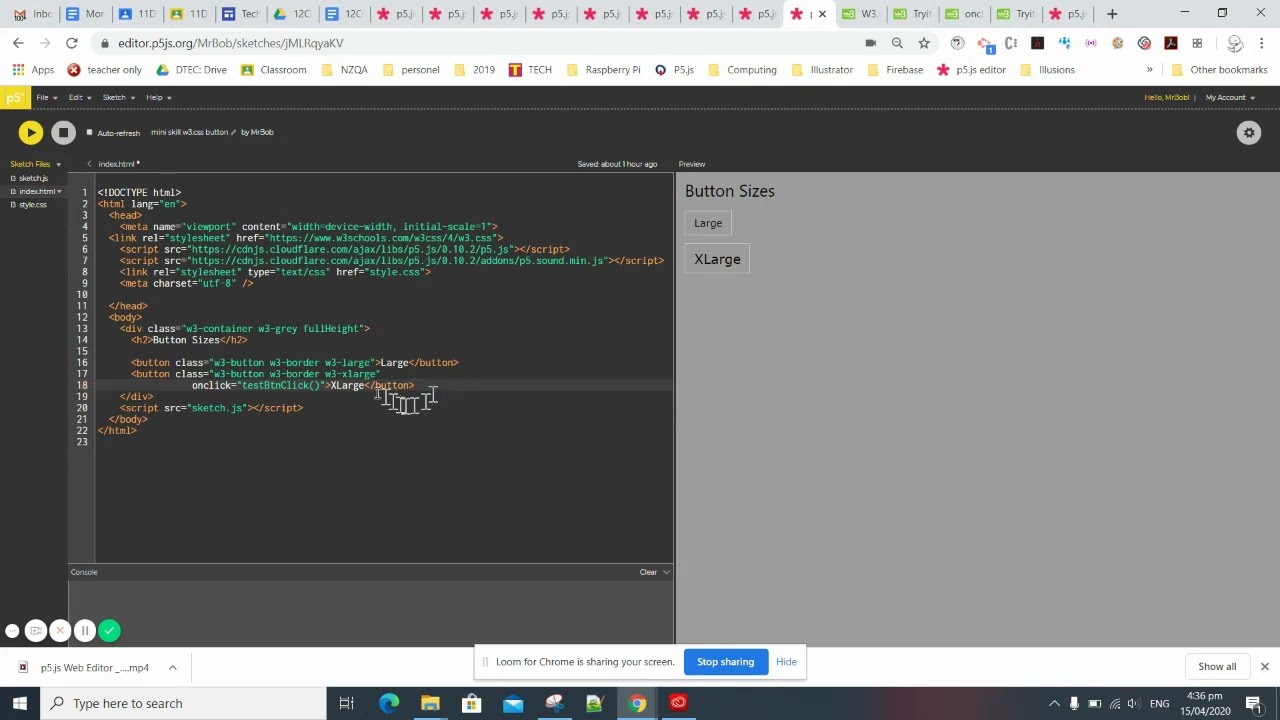Open the Snipping tool on taskbar
The height and width of the screenshot is (720, 1280).
tap(554, 703)
